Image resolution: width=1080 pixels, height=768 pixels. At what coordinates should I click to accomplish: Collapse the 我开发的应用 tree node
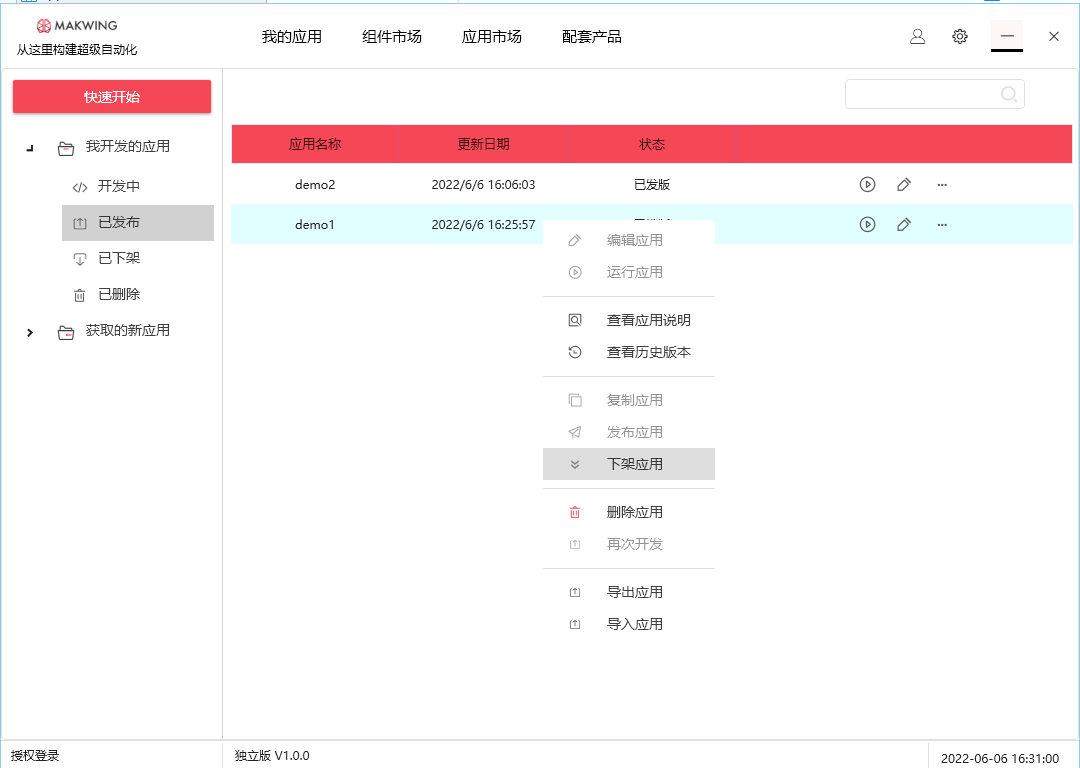(30, 146)
